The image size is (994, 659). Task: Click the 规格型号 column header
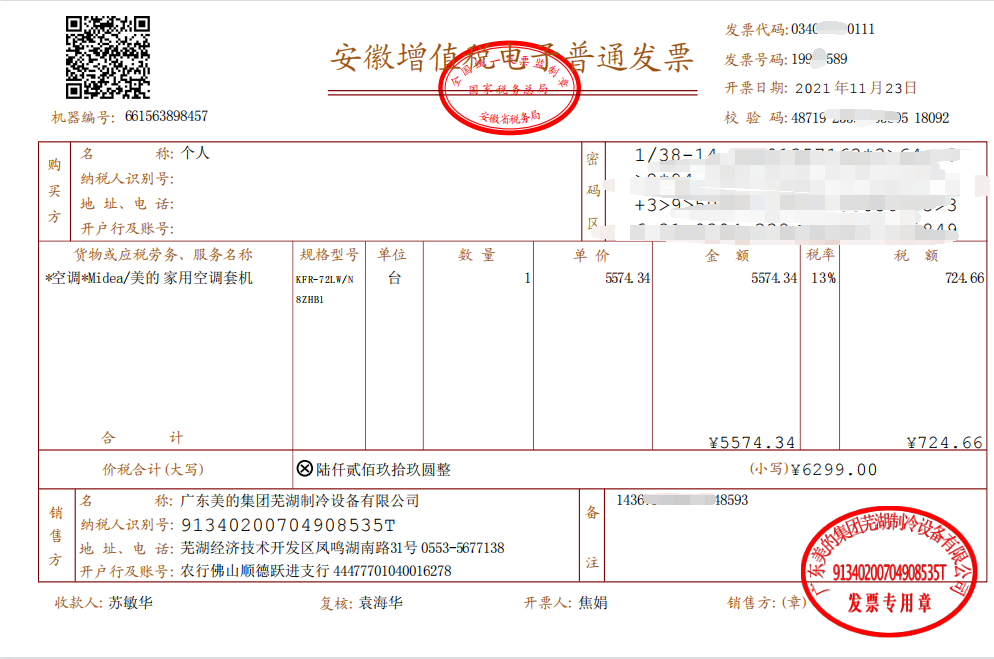pyautogui.click(x=329, y=255)
